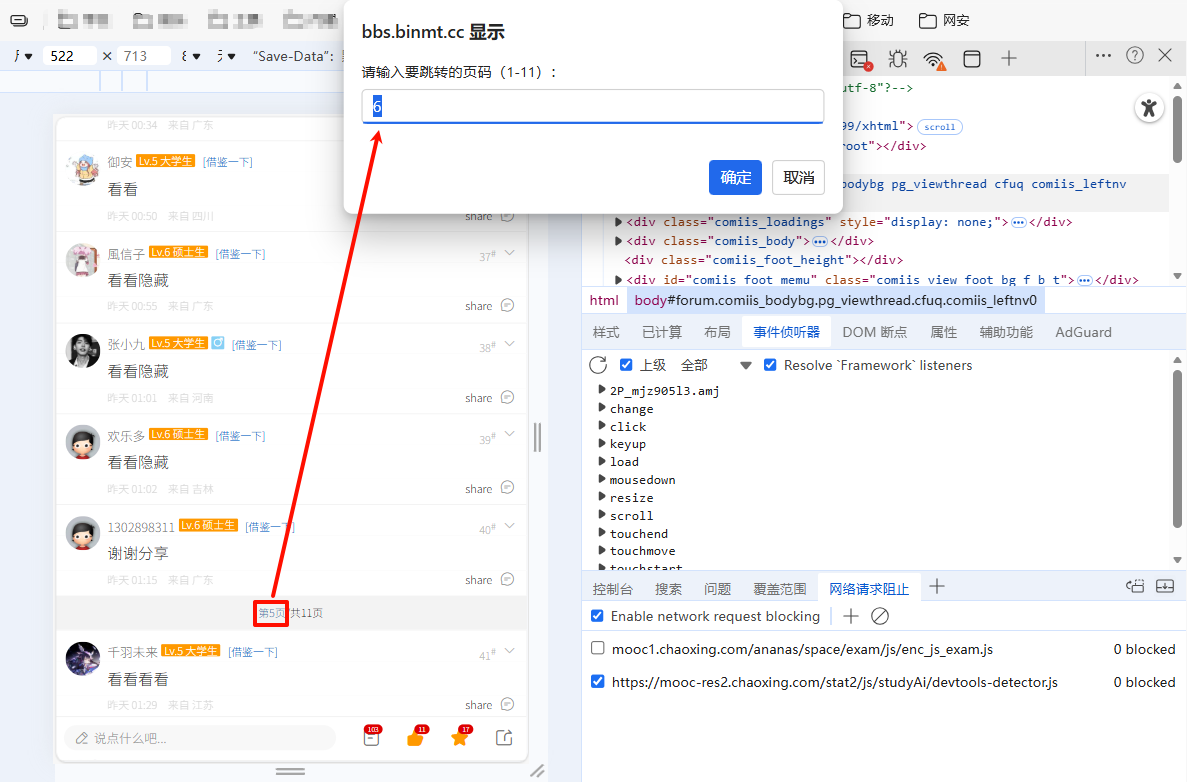
Task: Open the post options chevron on 風信子's post
Action: point(509,253)
